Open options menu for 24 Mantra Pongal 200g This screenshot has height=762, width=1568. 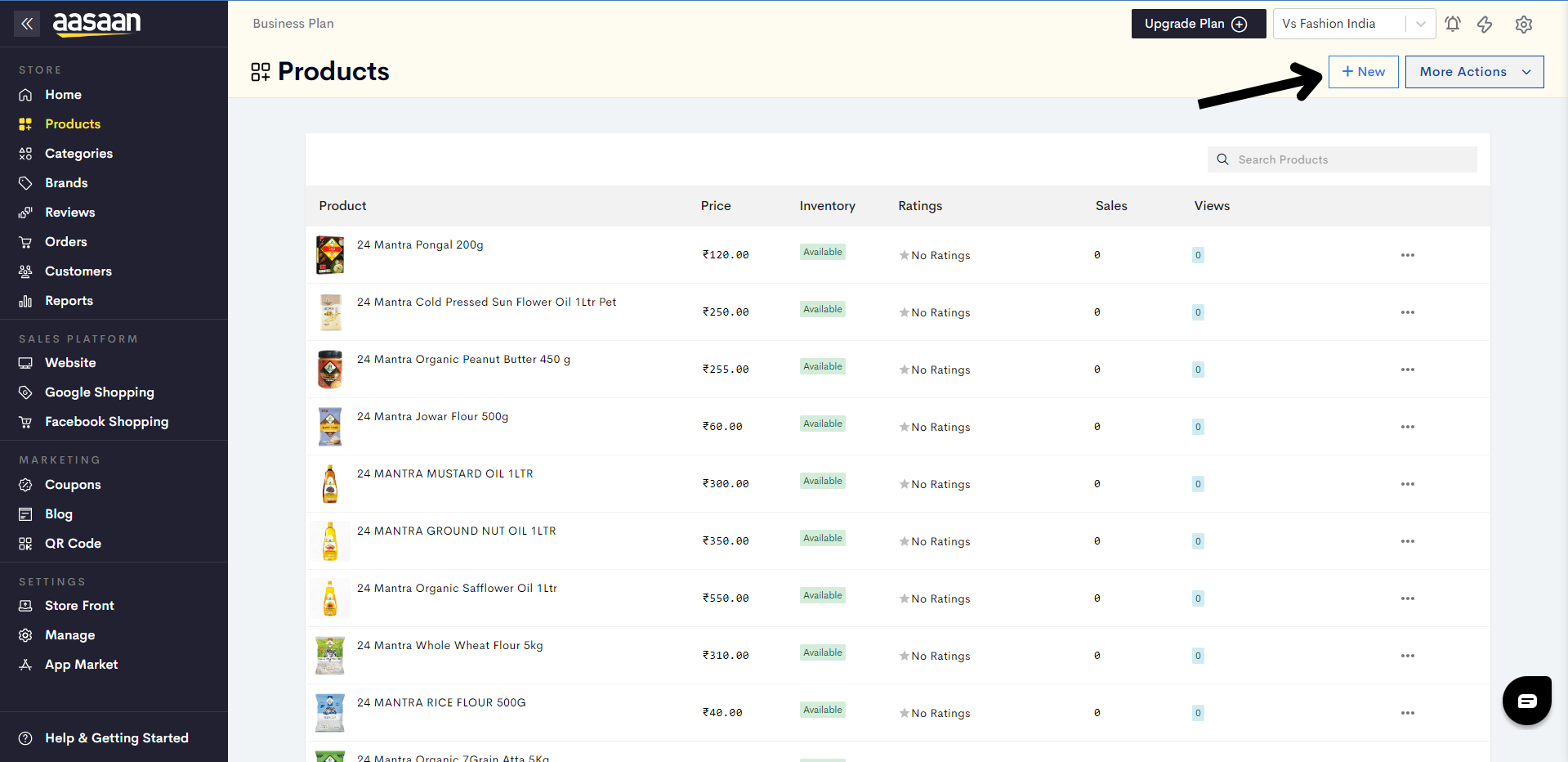1407,255
